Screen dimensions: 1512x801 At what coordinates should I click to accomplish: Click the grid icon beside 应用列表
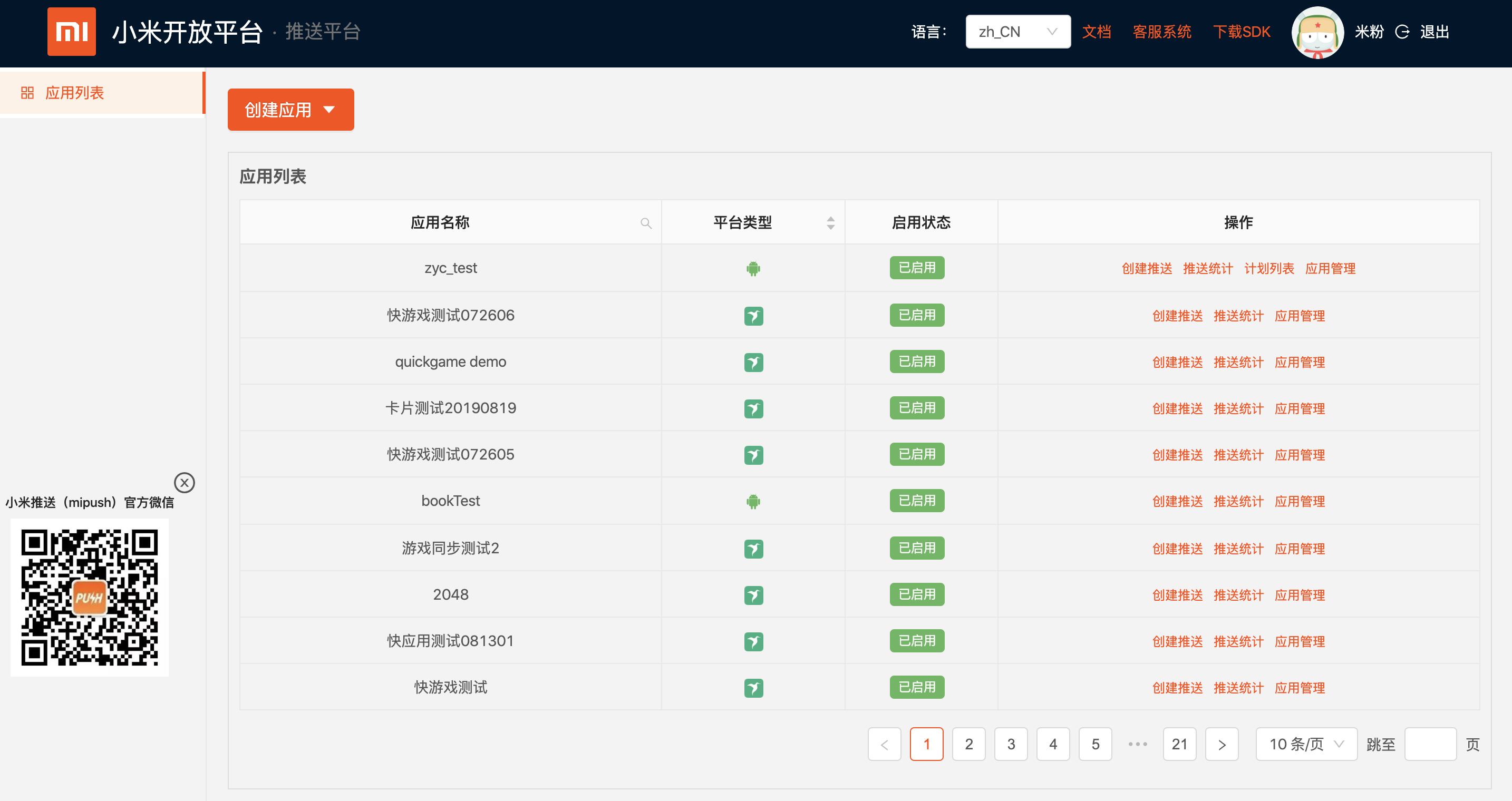(26, 92)
